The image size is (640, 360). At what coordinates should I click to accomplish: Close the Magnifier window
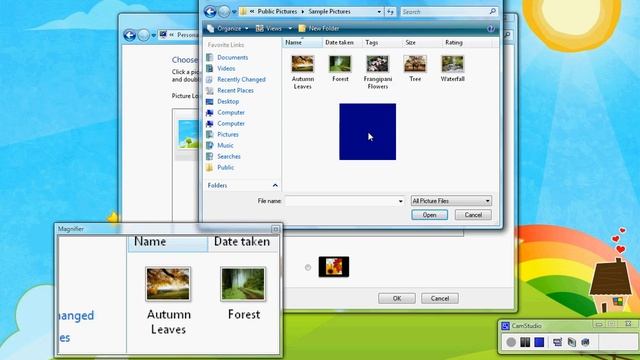pos(276,229)
